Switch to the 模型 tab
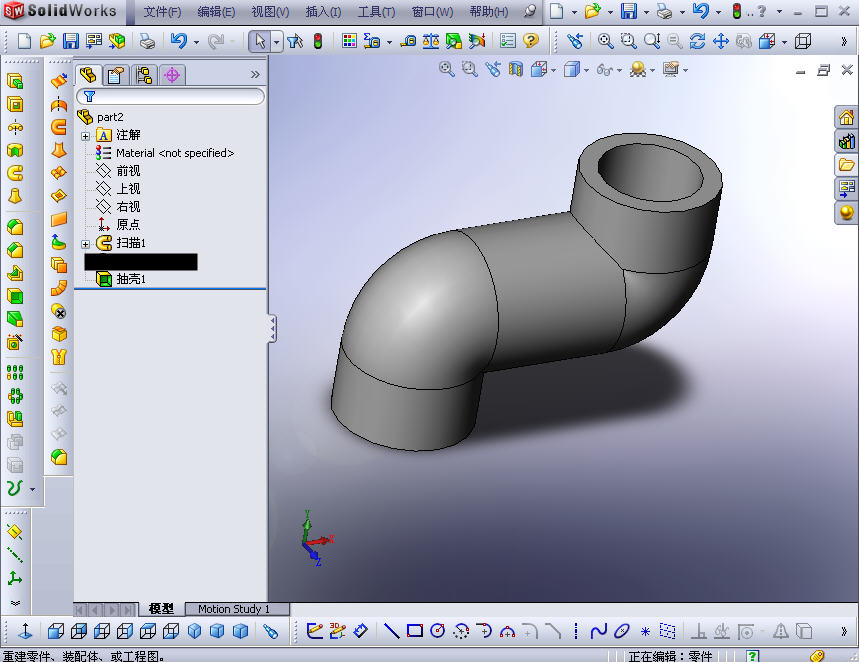This screenshot has width=859, height=662. [161, 609]
